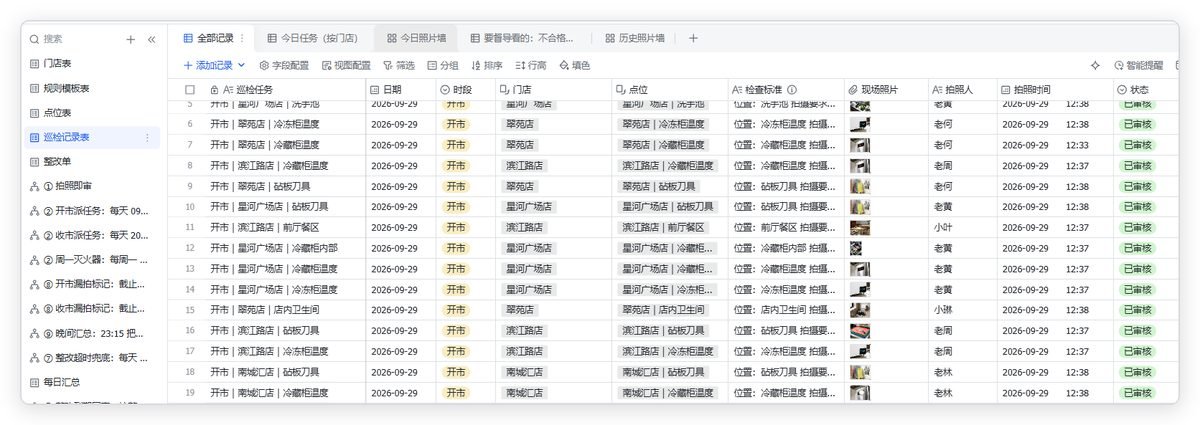The height and width of the screenshot is (425, 1200).
Task: Collapse the sidebar with double-chevron icon
Action: [151, 39]
